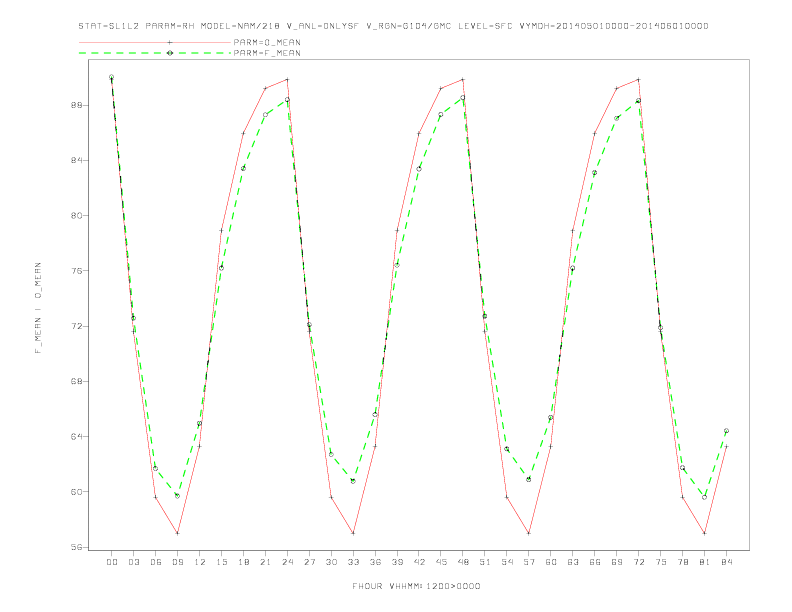
Task: Click x-axis forecast hour label 33
Action: click(353, 562)
